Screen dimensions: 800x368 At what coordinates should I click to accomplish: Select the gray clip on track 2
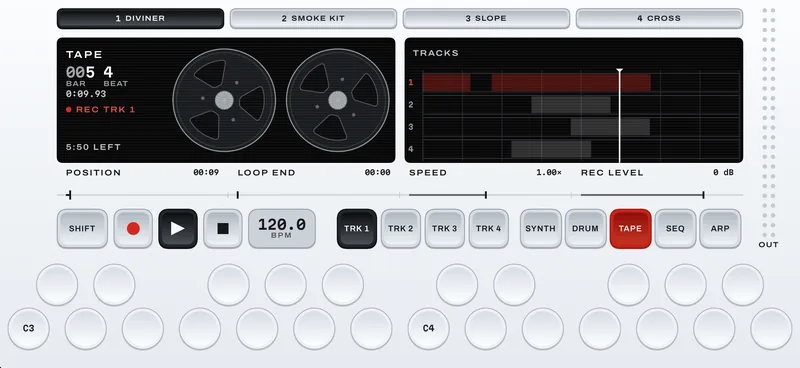pyautogui.click(x=571, y=105)
